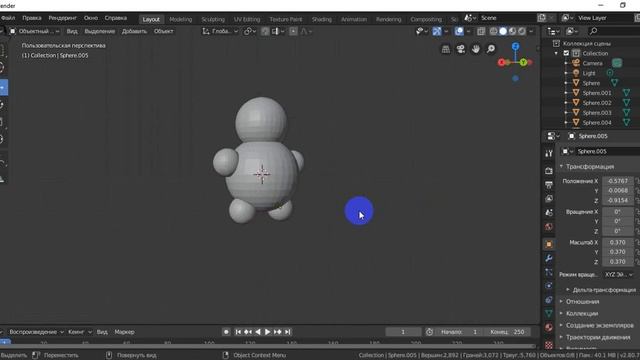
Task: Click the Light object icon in outliner
Action: pyautogui.click(x=576, y=73)
